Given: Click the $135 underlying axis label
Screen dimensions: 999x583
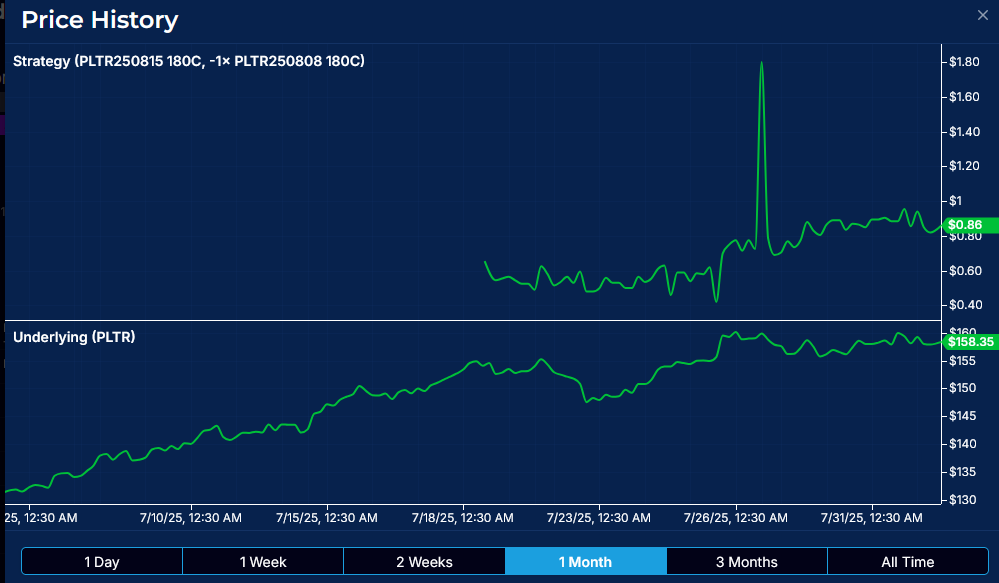Looking at the screenshot, I should pyautogui.click(x=962, y=472).
